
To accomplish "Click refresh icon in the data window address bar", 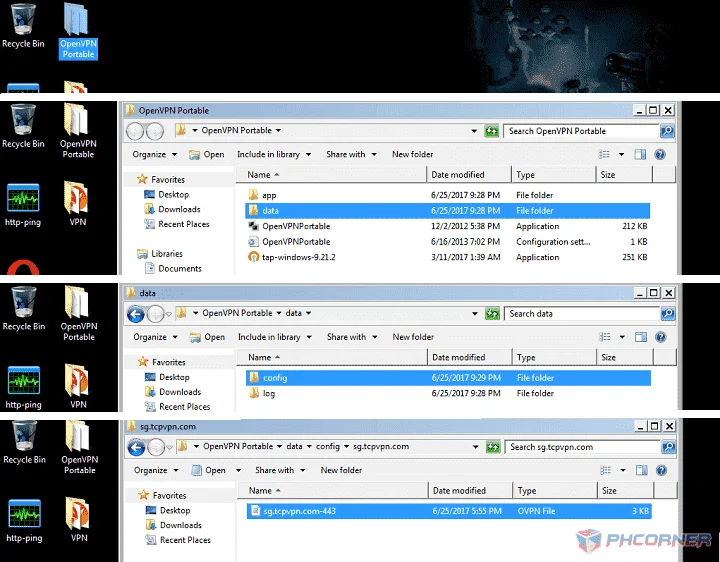I will pyautogui.click(x=492, y=314).
